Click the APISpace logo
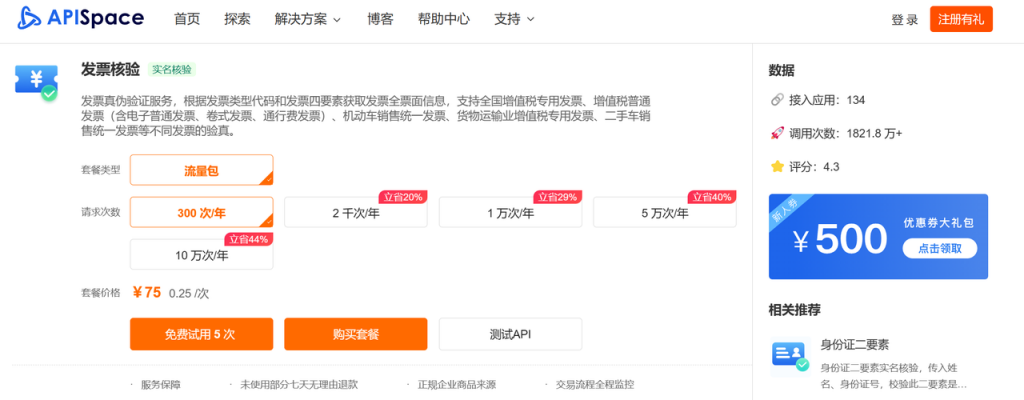Viewport: 1024px width, 400px height. [x=80, y=18]
